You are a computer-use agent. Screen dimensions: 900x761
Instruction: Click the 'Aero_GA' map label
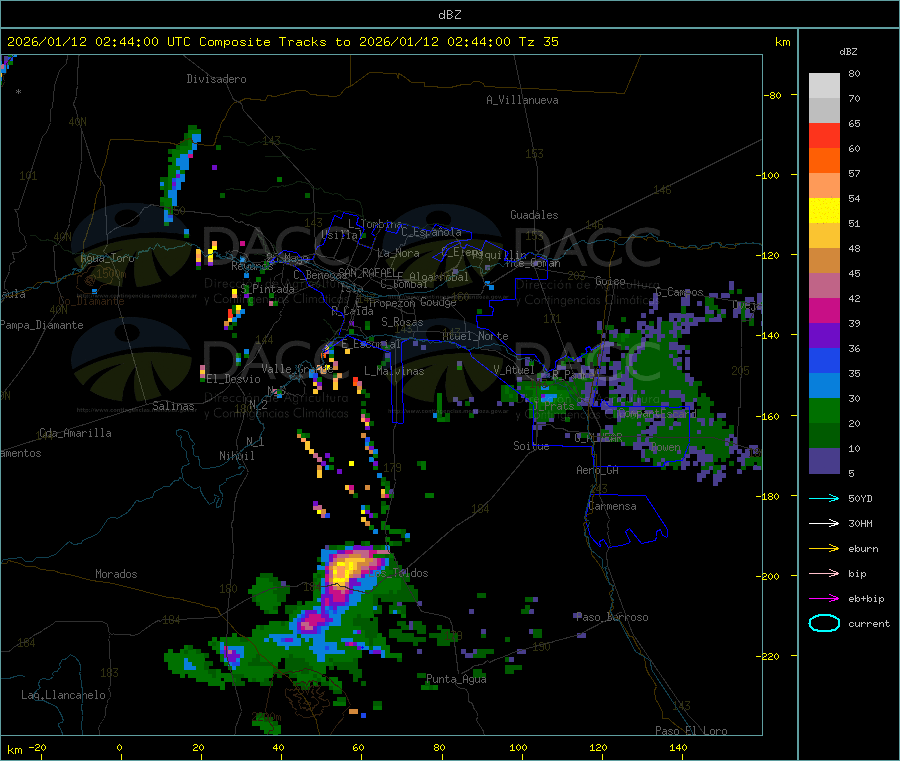[598, 470]
